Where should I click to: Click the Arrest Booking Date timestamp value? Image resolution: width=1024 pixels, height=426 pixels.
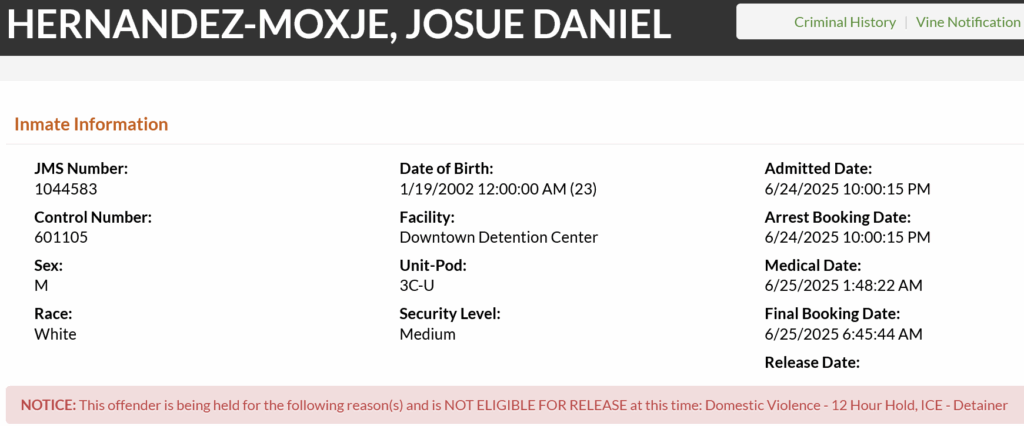point(847,238)
